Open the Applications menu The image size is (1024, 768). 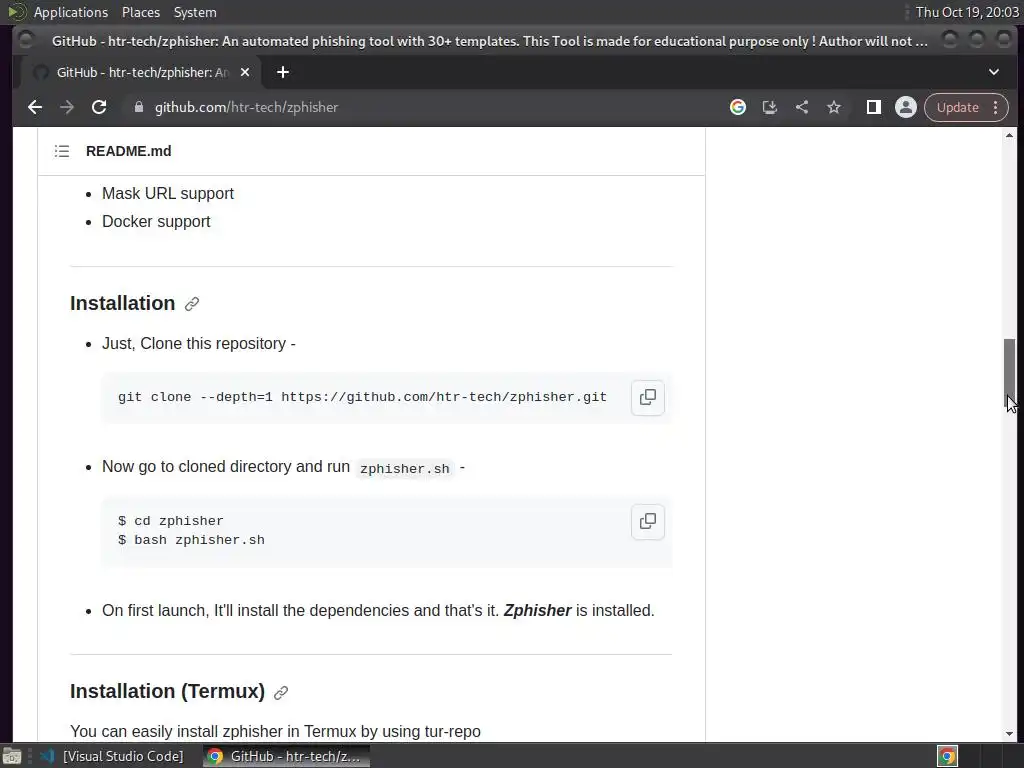point(71,12)
